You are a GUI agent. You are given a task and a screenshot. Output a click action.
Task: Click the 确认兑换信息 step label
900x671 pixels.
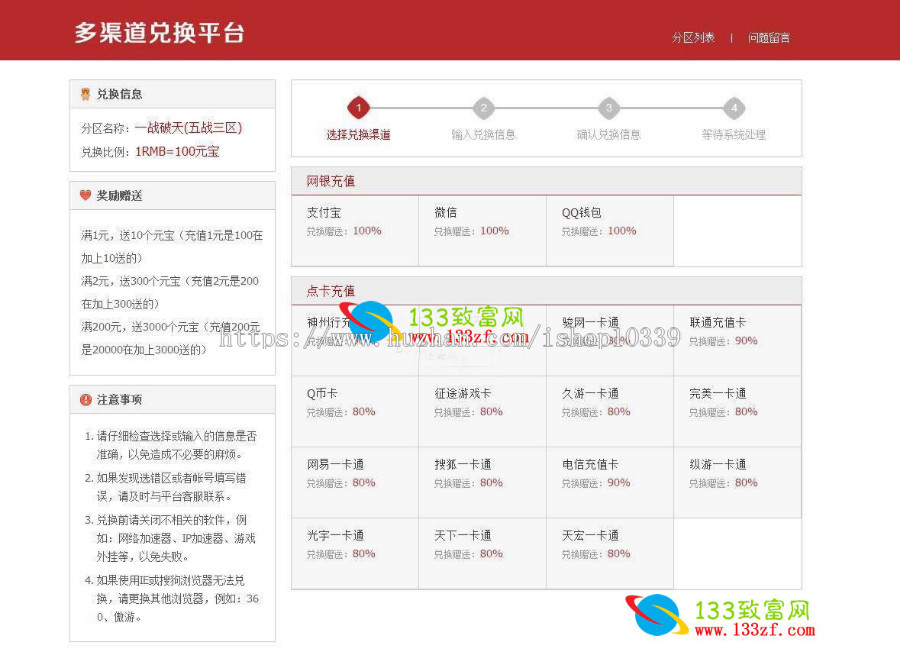[608, 135]
